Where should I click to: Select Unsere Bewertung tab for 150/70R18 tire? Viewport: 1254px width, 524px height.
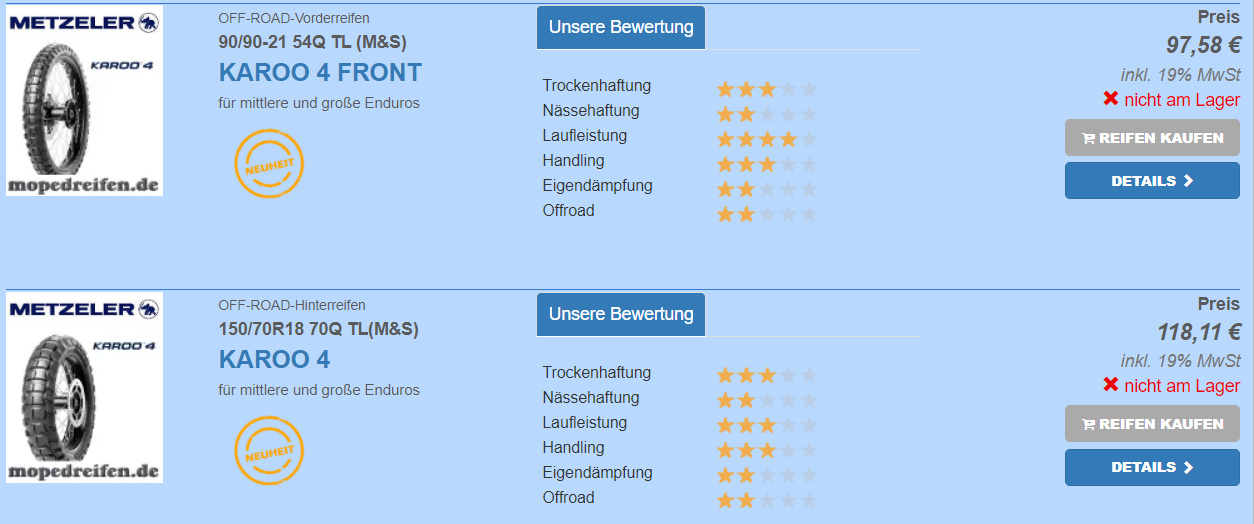point(620,314)
